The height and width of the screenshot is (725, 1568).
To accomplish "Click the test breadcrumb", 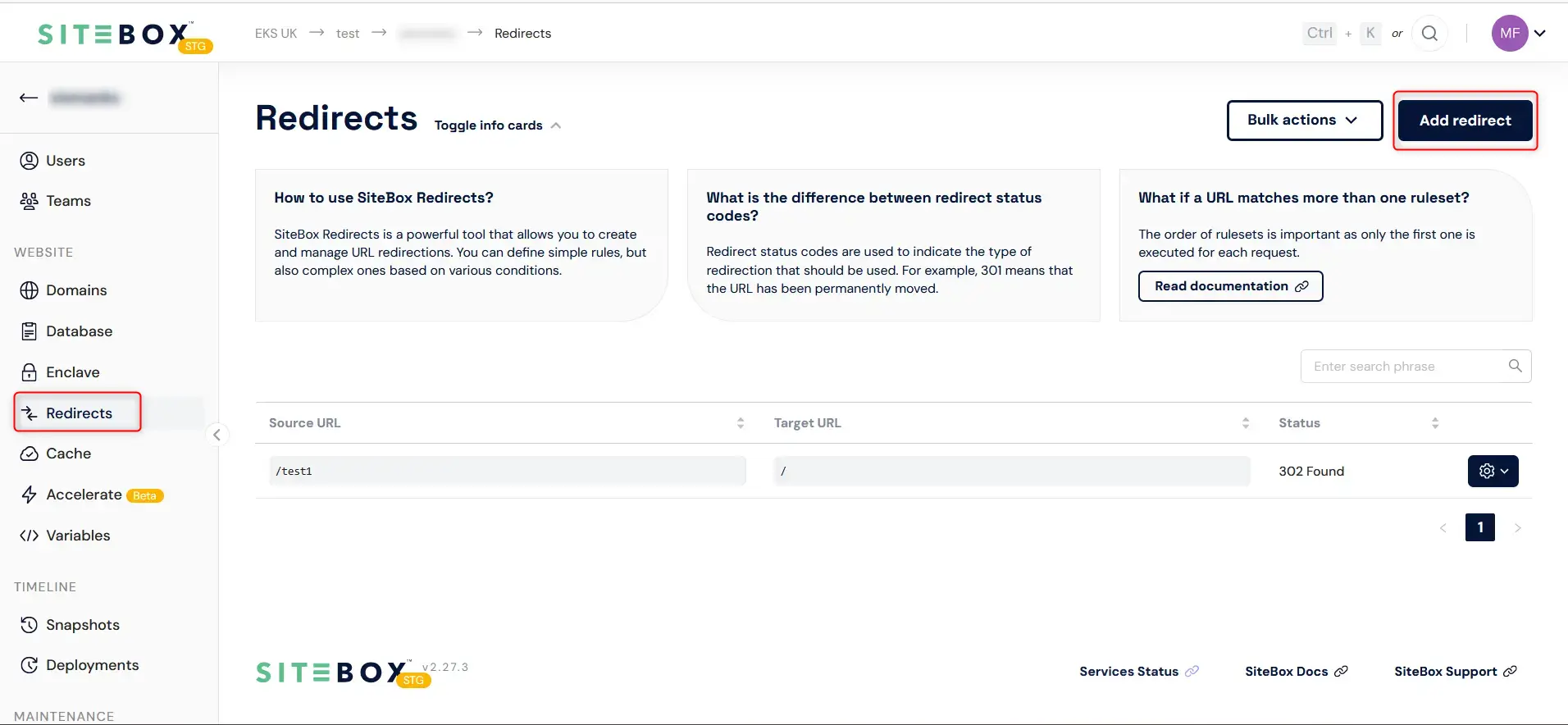I will (x=348, y=34).
